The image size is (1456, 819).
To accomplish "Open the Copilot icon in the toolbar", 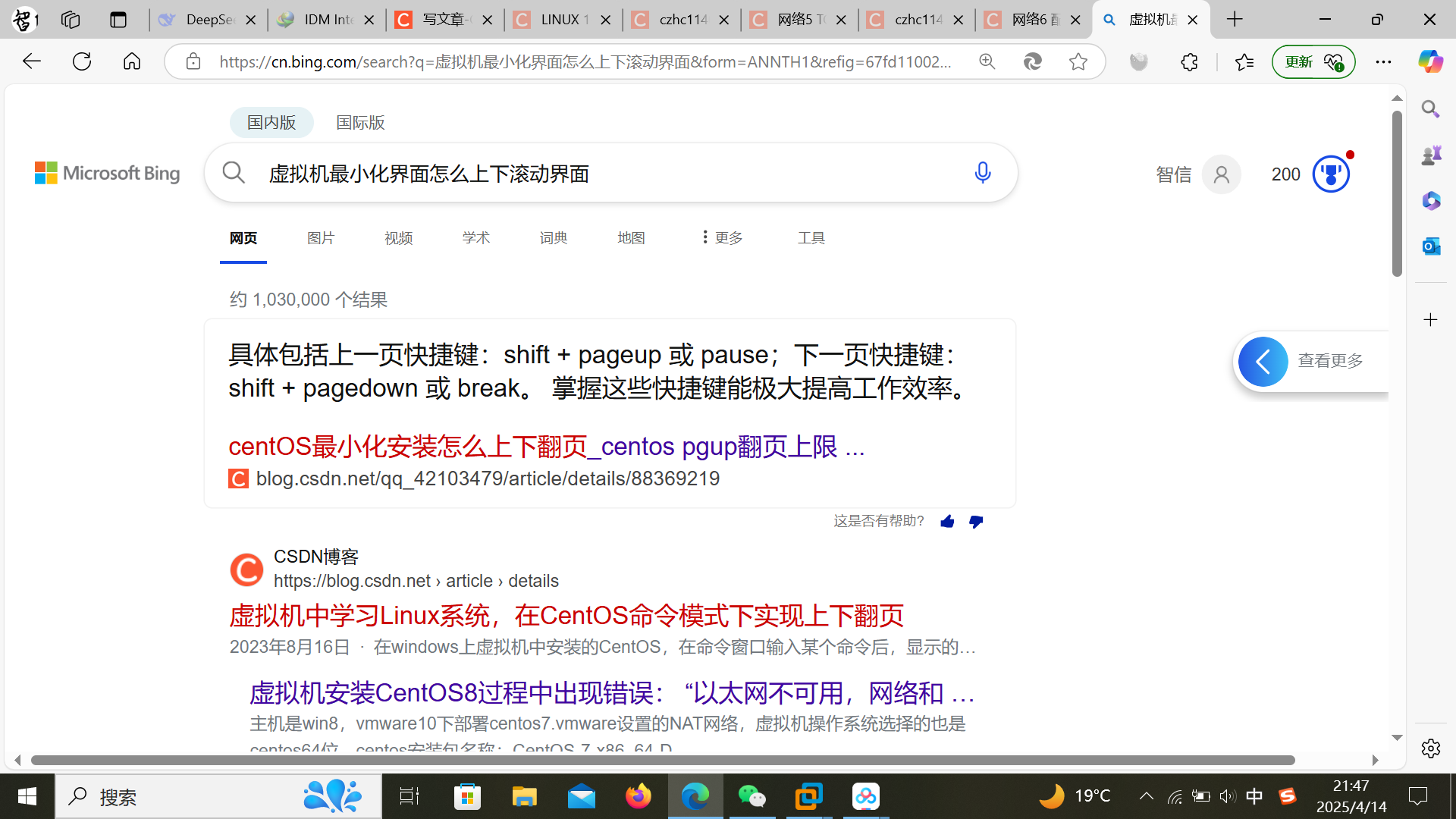I will coord(1430,61).
